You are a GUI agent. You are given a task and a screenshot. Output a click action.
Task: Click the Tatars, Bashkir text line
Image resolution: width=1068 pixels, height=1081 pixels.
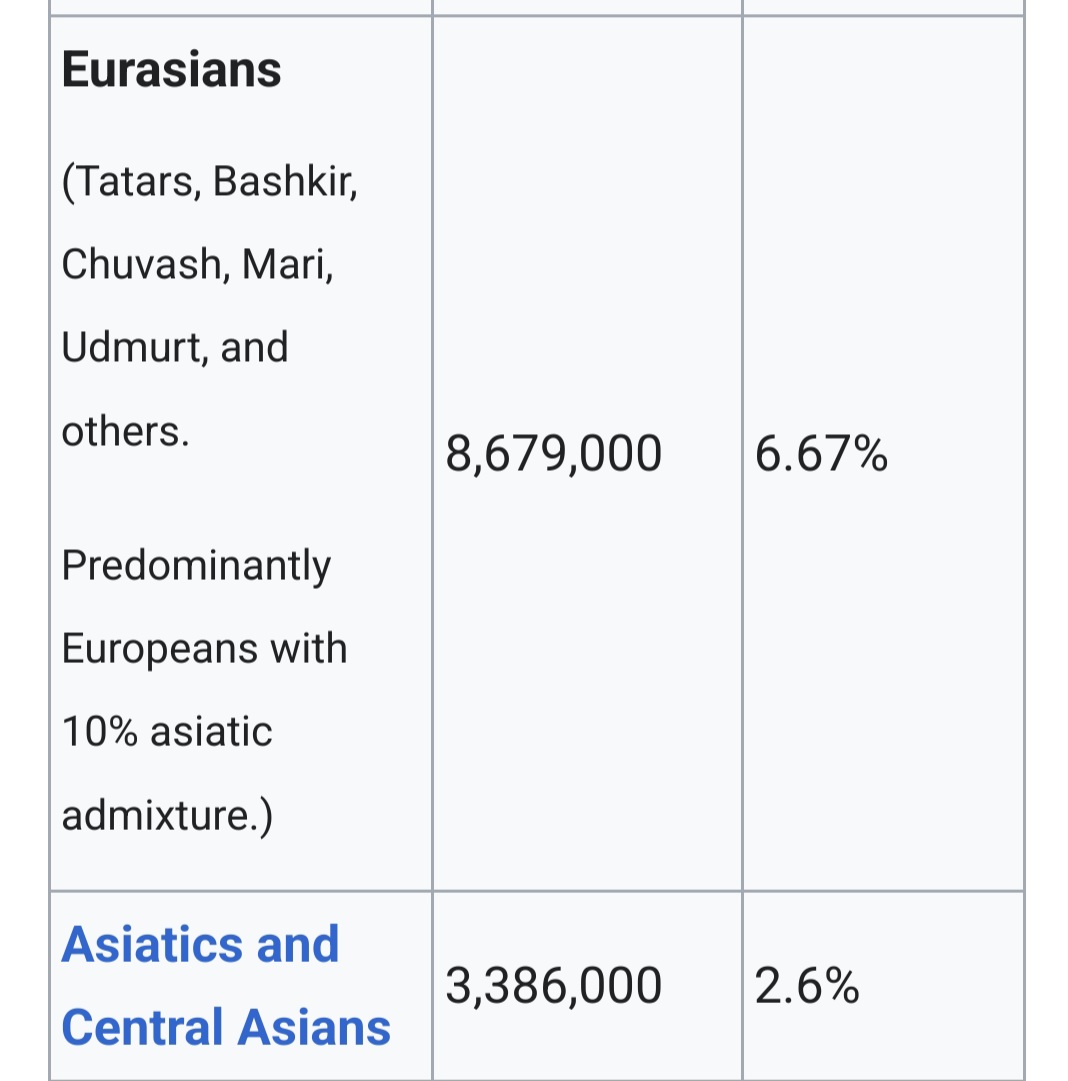pos(210,182)
